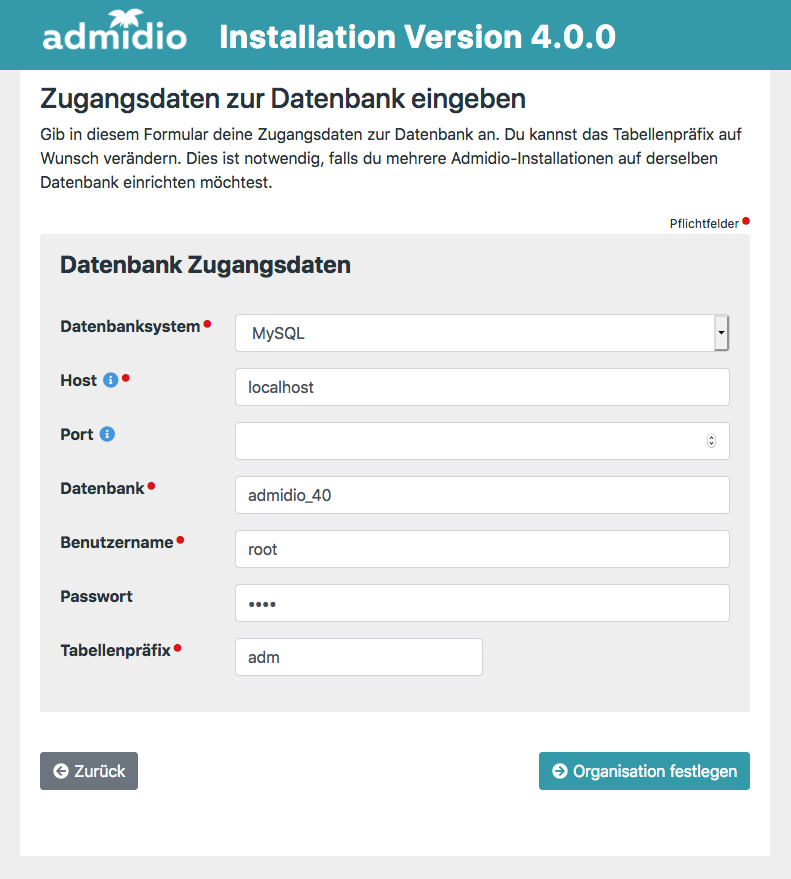Click the Tabellenpräfix field containing adm

coord(358,657)
